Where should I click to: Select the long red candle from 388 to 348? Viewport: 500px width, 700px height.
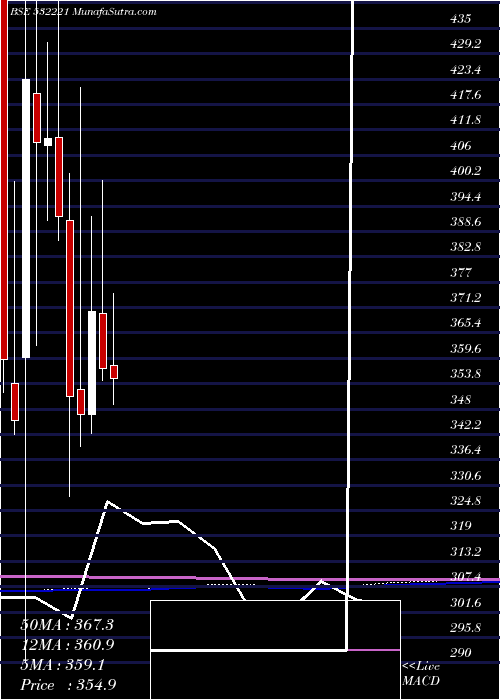[70, 308]
